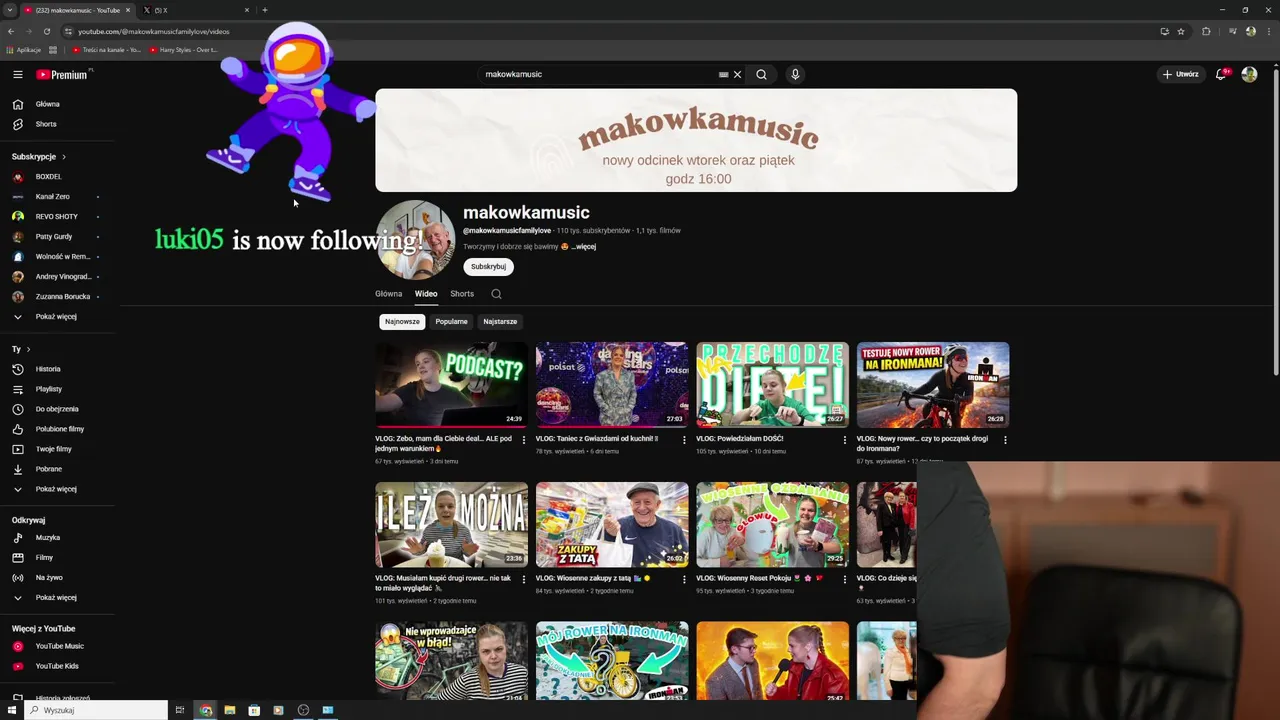Go to YouTube Premium home logo
This screenshot has height=720, width=1280.
click(62, 74)
